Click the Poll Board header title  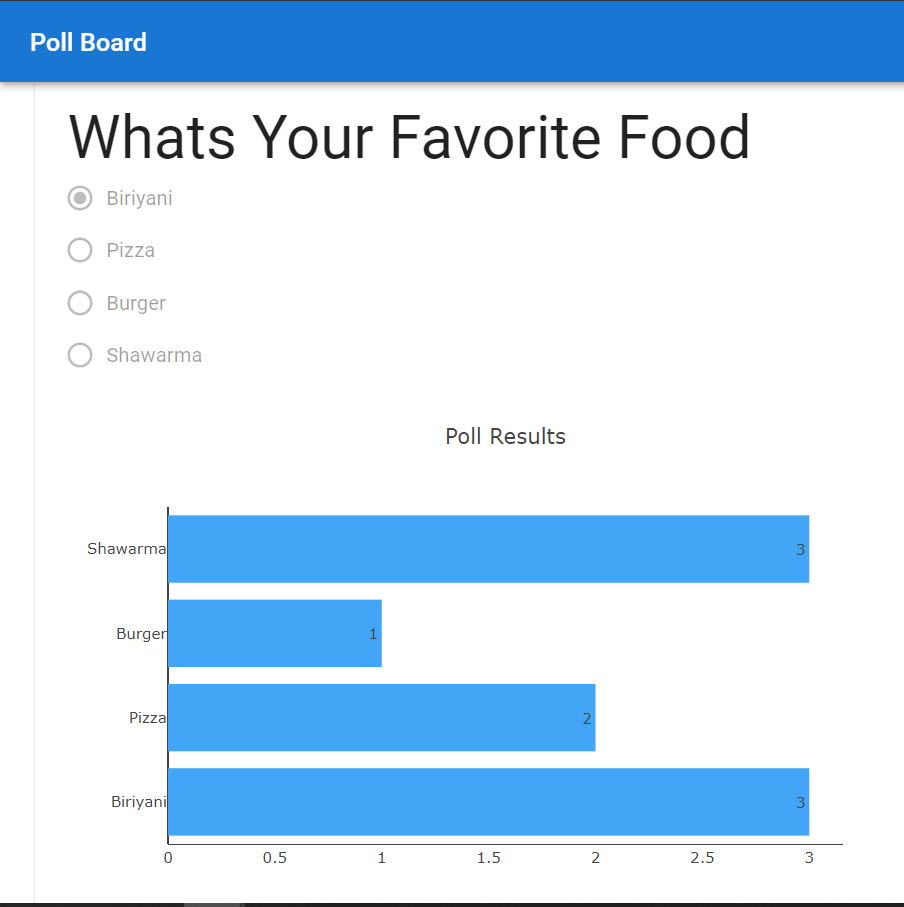88,42
